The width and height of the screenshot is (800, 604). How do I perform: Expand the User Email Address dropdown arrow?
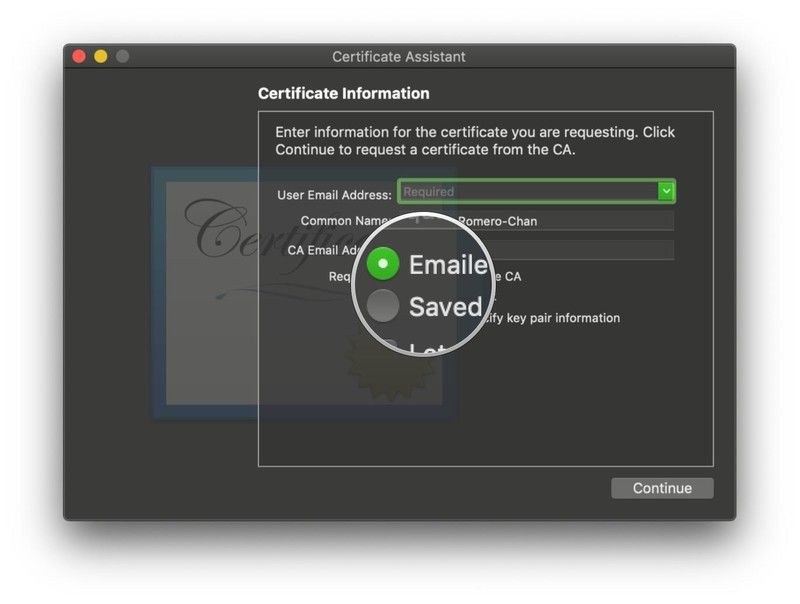click(665, 191)
